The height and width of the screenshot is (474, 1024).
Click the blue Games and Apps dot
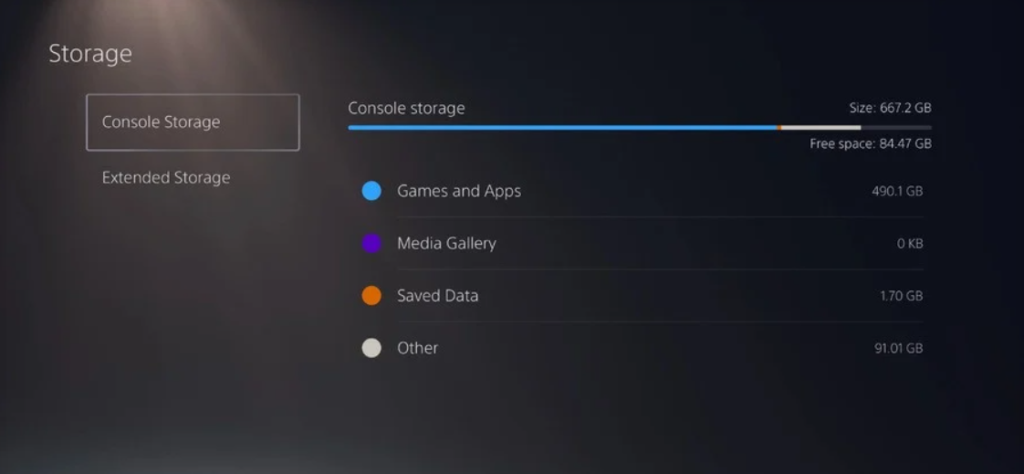point(372,191)
